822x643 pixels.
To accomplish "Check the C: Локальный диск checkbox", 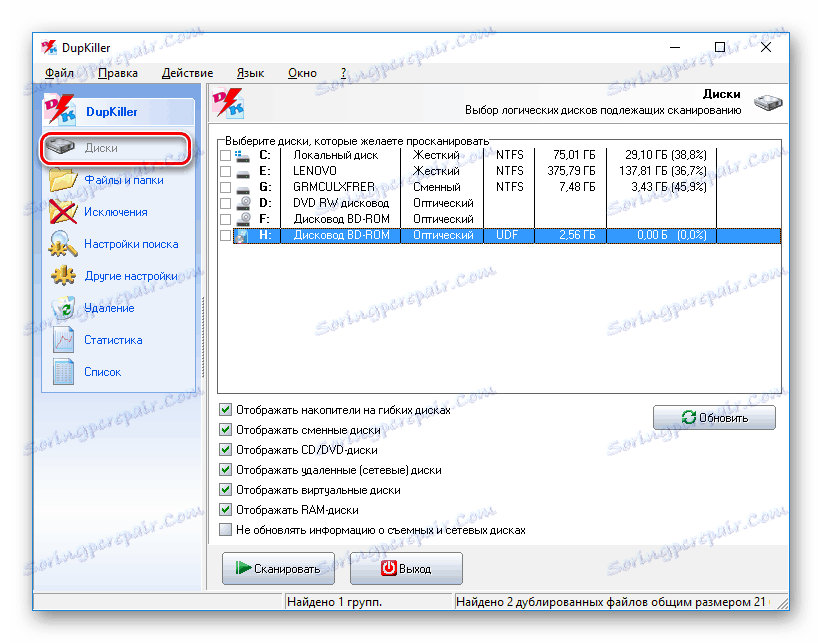I will [x=225, y=156].
